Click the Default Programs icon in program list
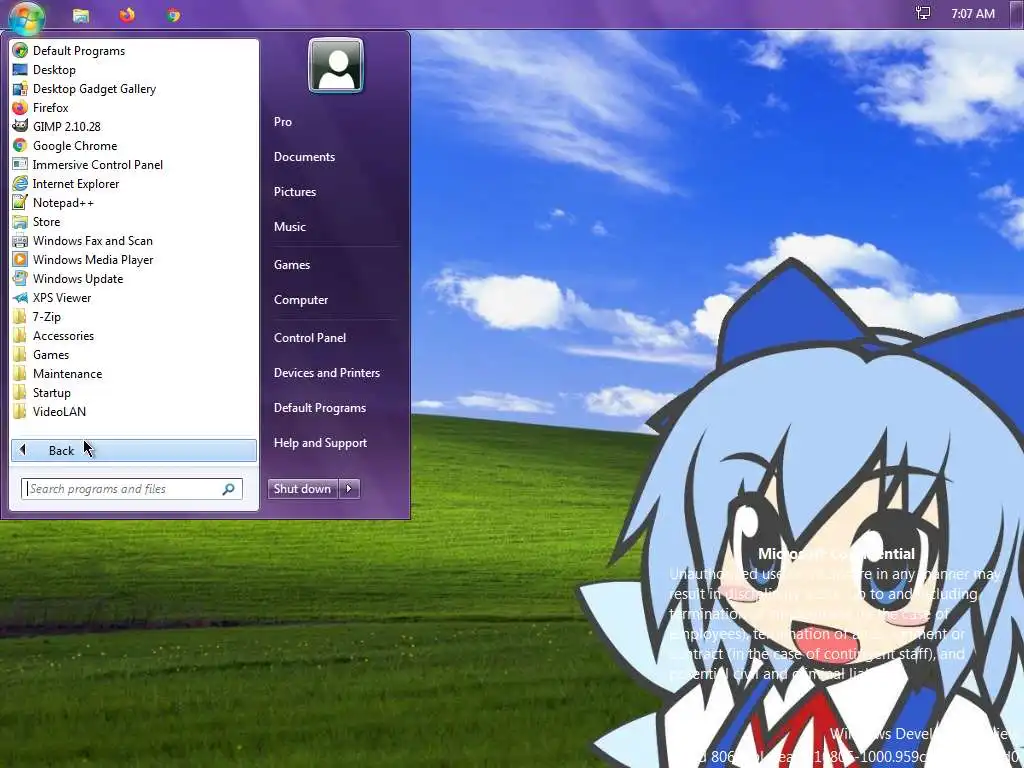This screenshot has height=768, width=1024. pyautogui.click(x=20, y=50)
